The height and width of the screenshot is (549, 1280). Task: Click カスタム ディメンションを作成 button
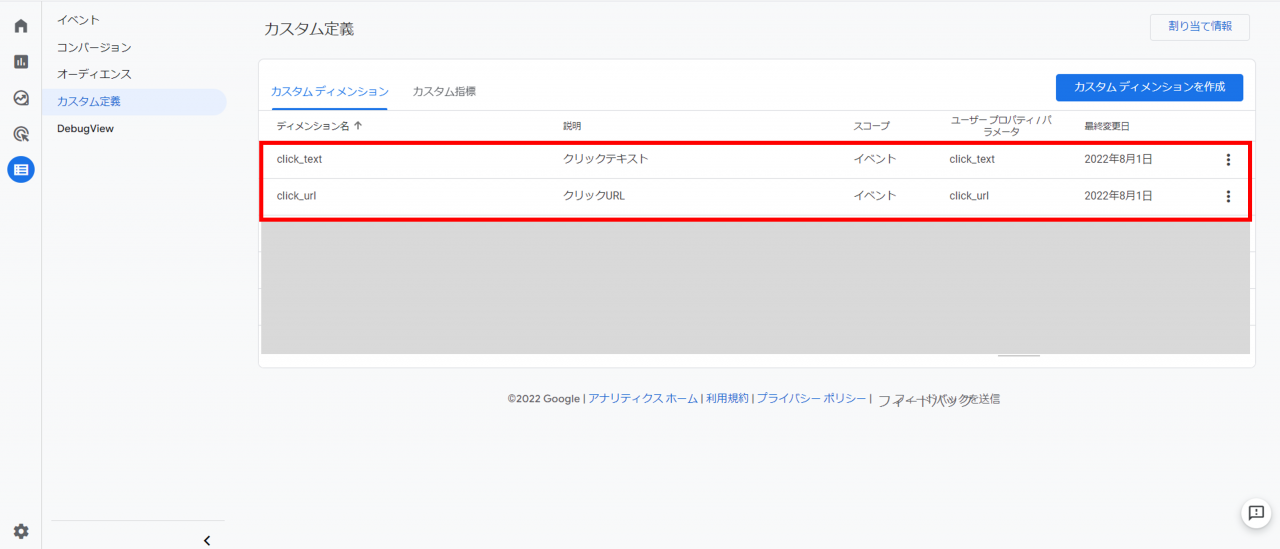click(1149, 87)
